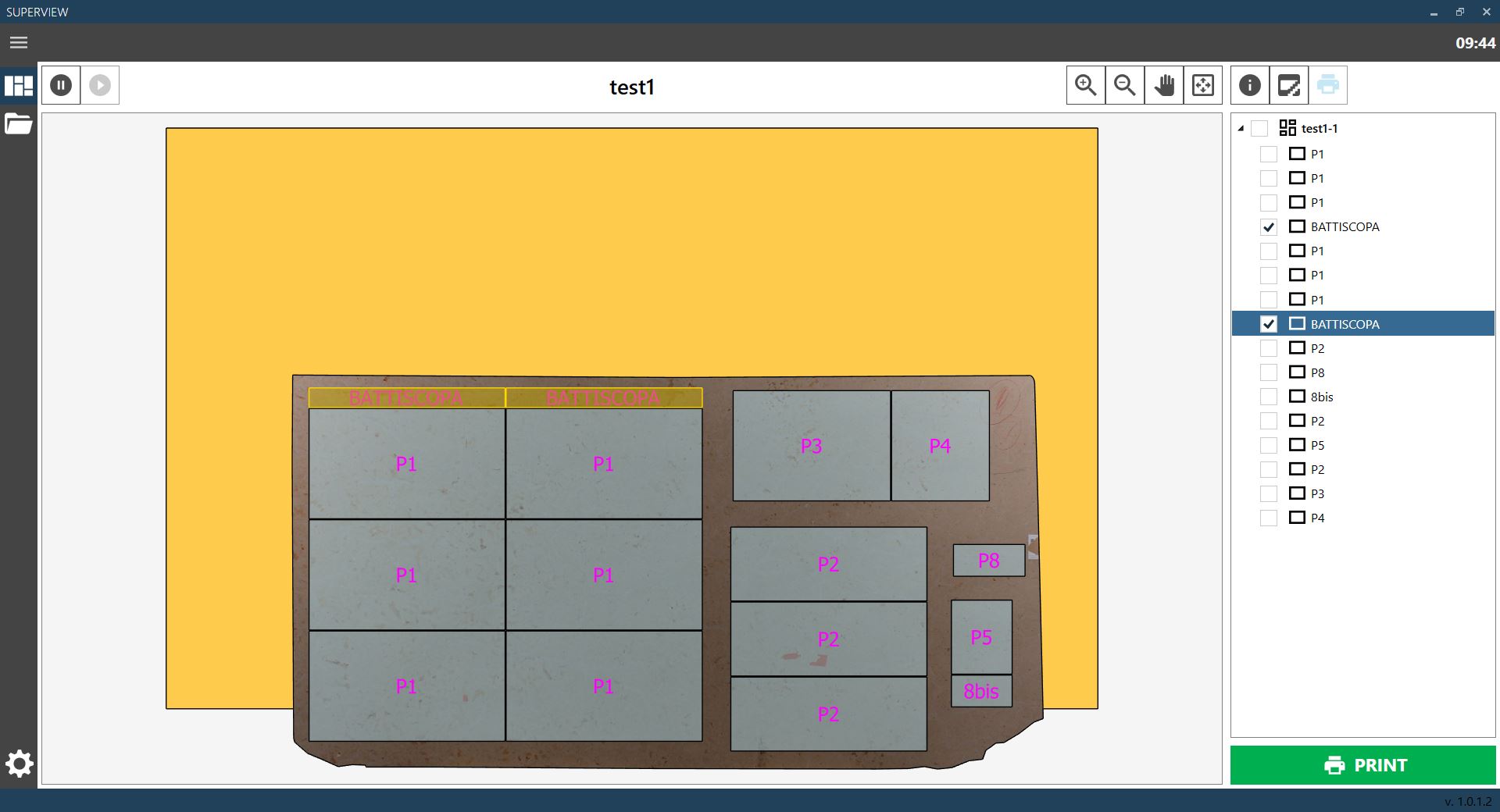Screen dimensions: 1500x812
Task: Select the P4 piece on the slab
Action: (x=941, y=446)
